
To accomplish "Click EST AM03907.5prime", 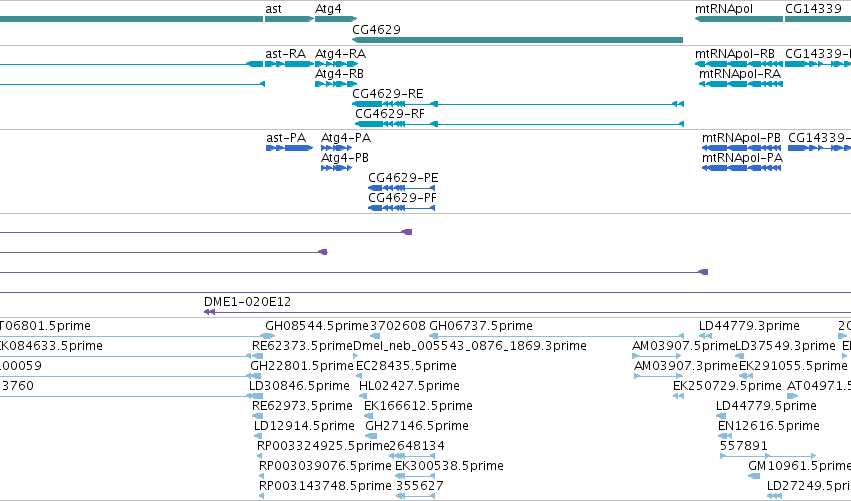I will (683, 346).
